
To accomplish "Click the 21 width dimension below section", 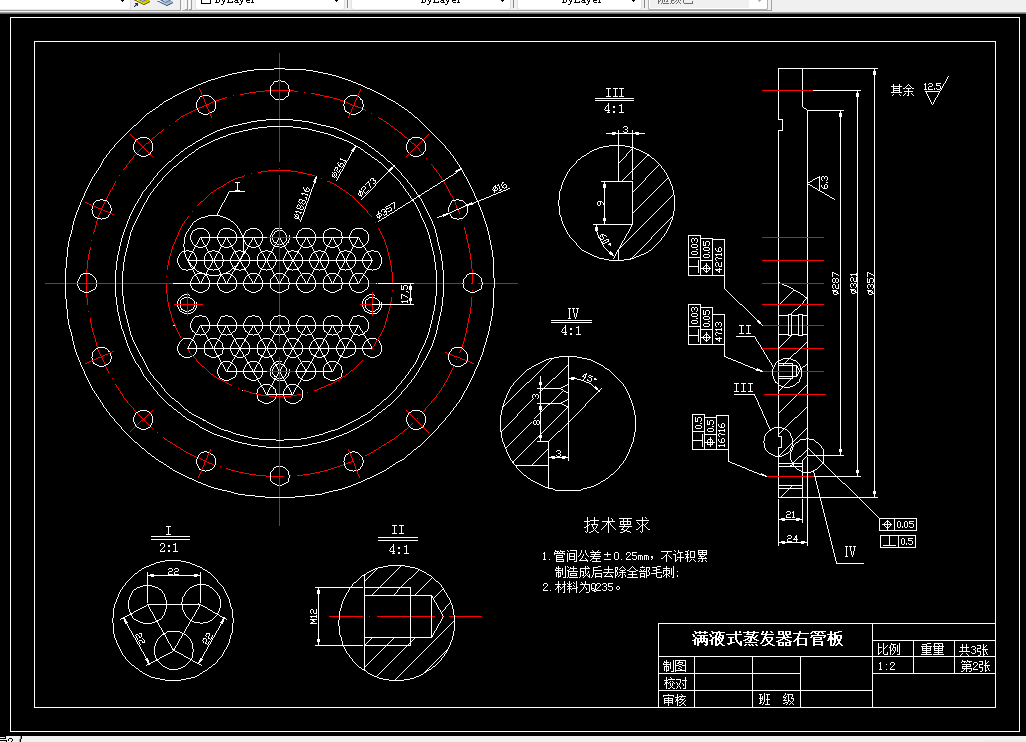I will (790, 514).
